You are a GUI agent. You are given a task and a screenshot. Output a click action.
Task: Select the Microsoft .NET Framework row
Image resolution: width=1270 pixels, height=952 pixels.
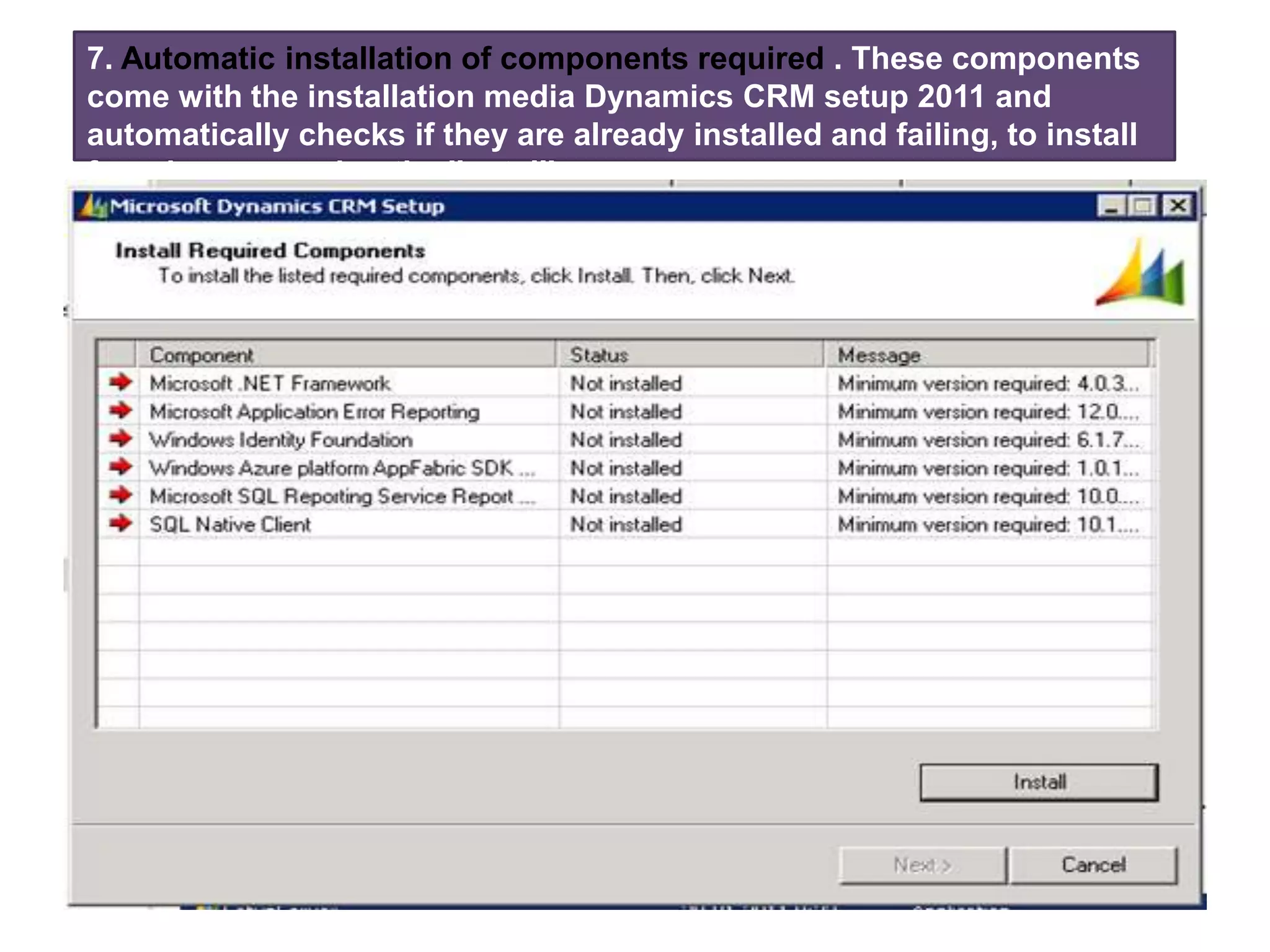(626, 383)
